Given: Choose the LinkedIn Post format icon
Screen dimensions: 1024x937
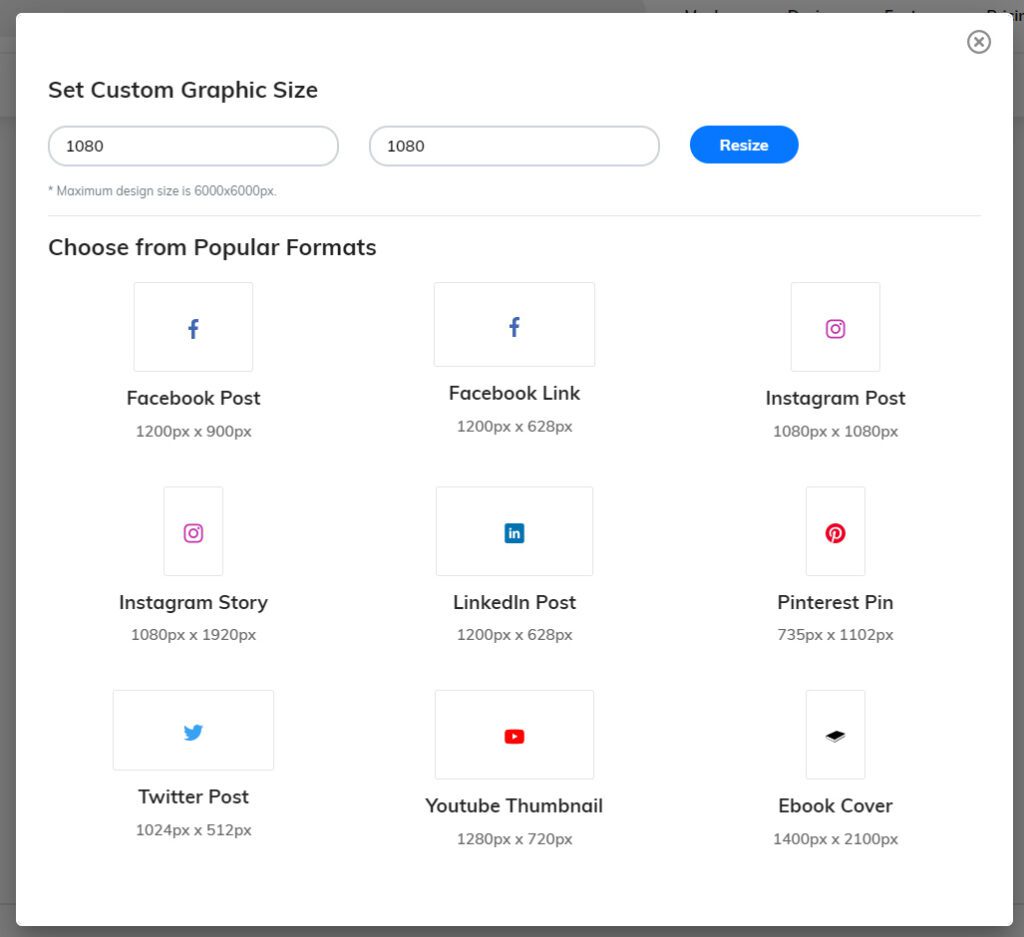Looking at the screenshot, I should point(515,533).
